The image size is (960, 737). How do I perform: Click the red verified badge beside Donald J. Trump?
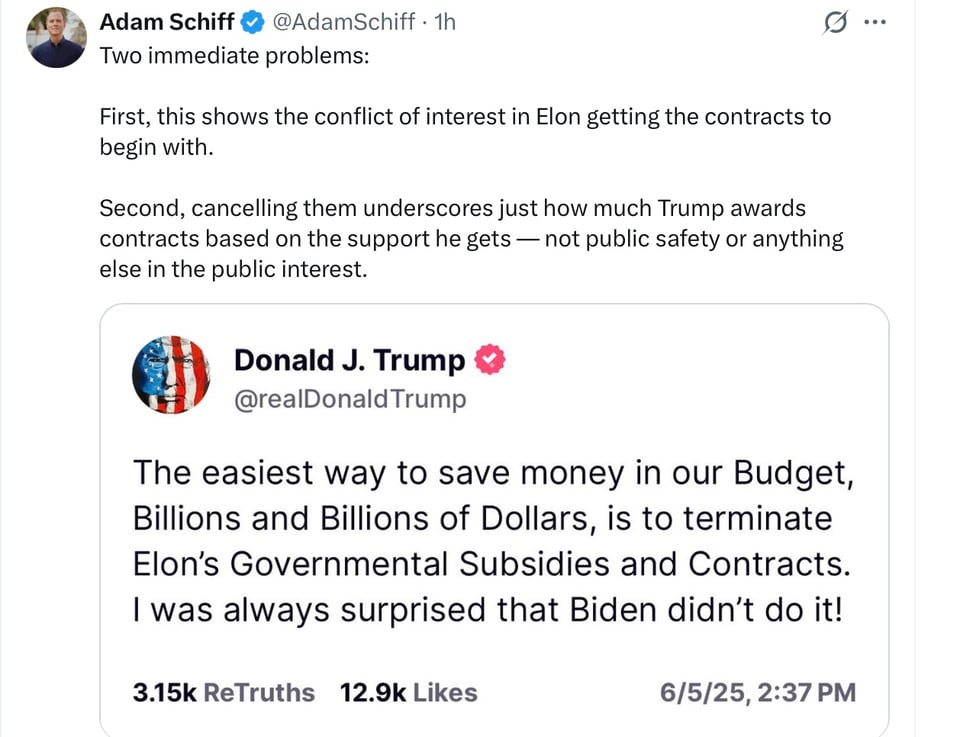tap(490, 360)
